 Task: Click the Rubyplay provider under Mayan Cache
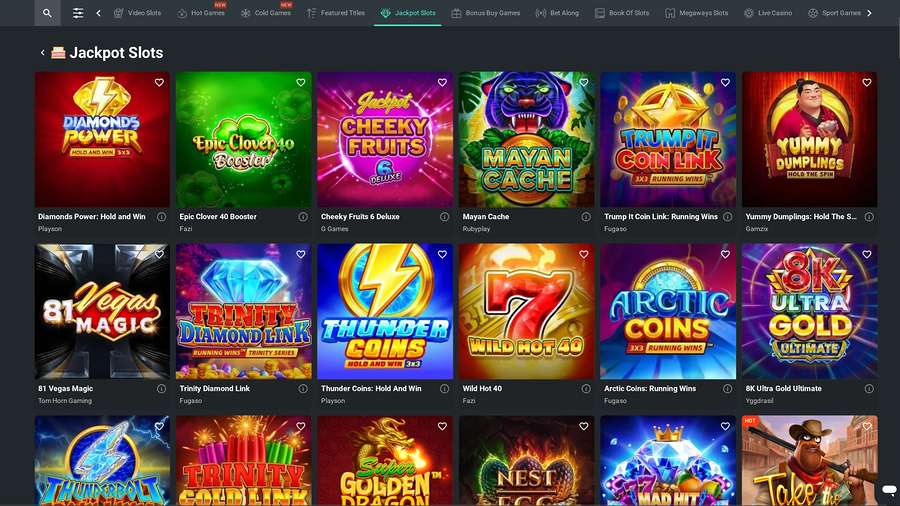pos(476,229)
